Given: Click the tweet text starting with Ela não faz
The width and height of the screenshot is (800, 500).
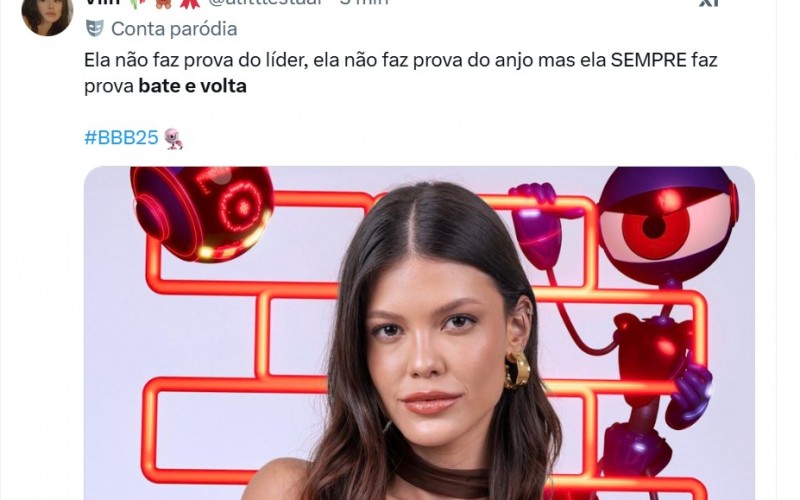Looking at the screenshot, I should click(x=401, y=73).
